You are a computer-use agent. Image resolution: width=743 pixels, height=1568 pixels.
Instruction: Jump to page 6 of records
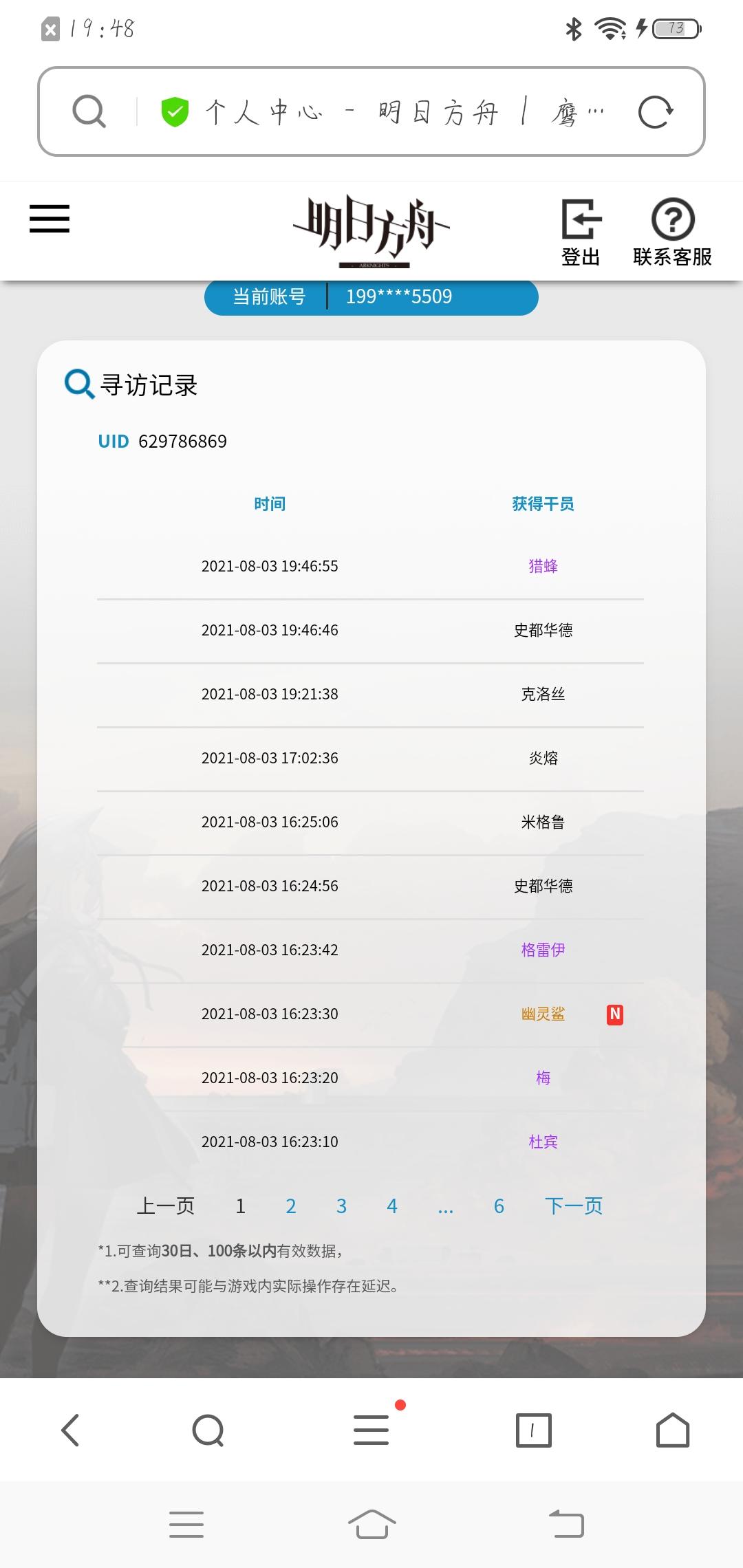click(x=499, y=1206)
